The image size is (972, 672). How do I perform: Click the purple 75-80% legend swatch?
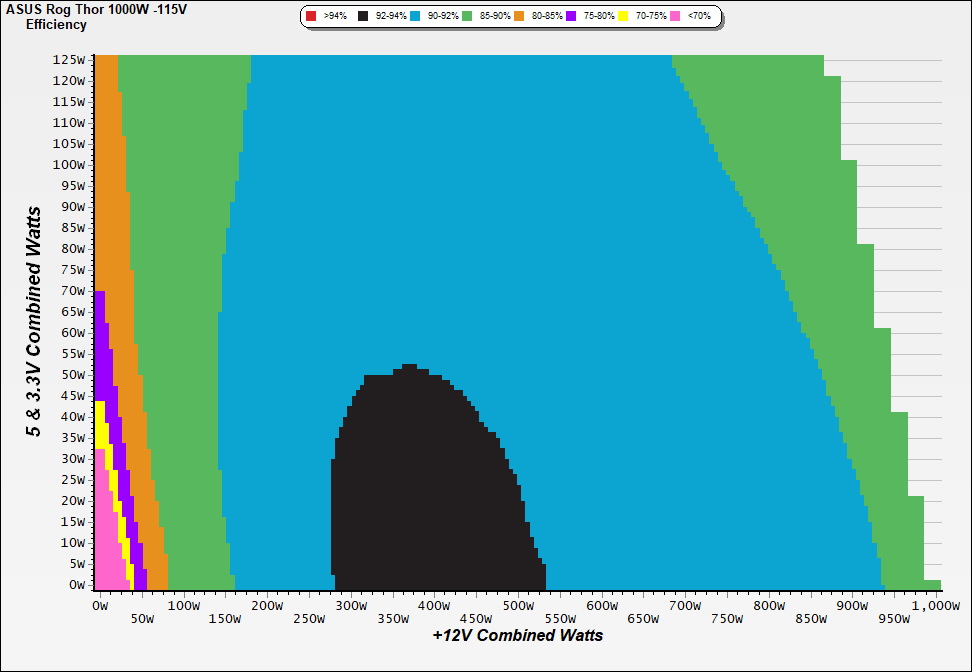tap(572, 17)
